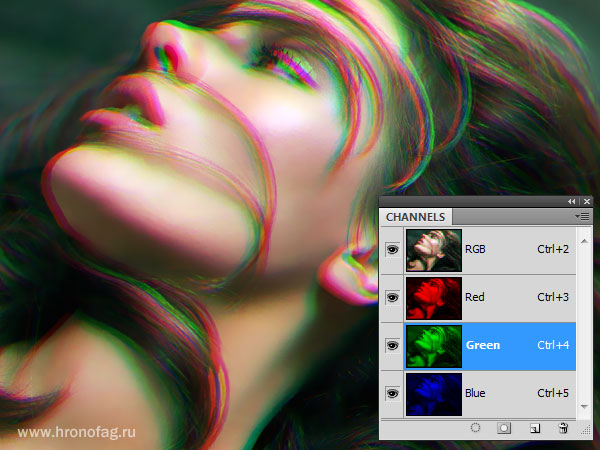Open the Channels panel options menu

pyautogui.click(x=582, y=217)
